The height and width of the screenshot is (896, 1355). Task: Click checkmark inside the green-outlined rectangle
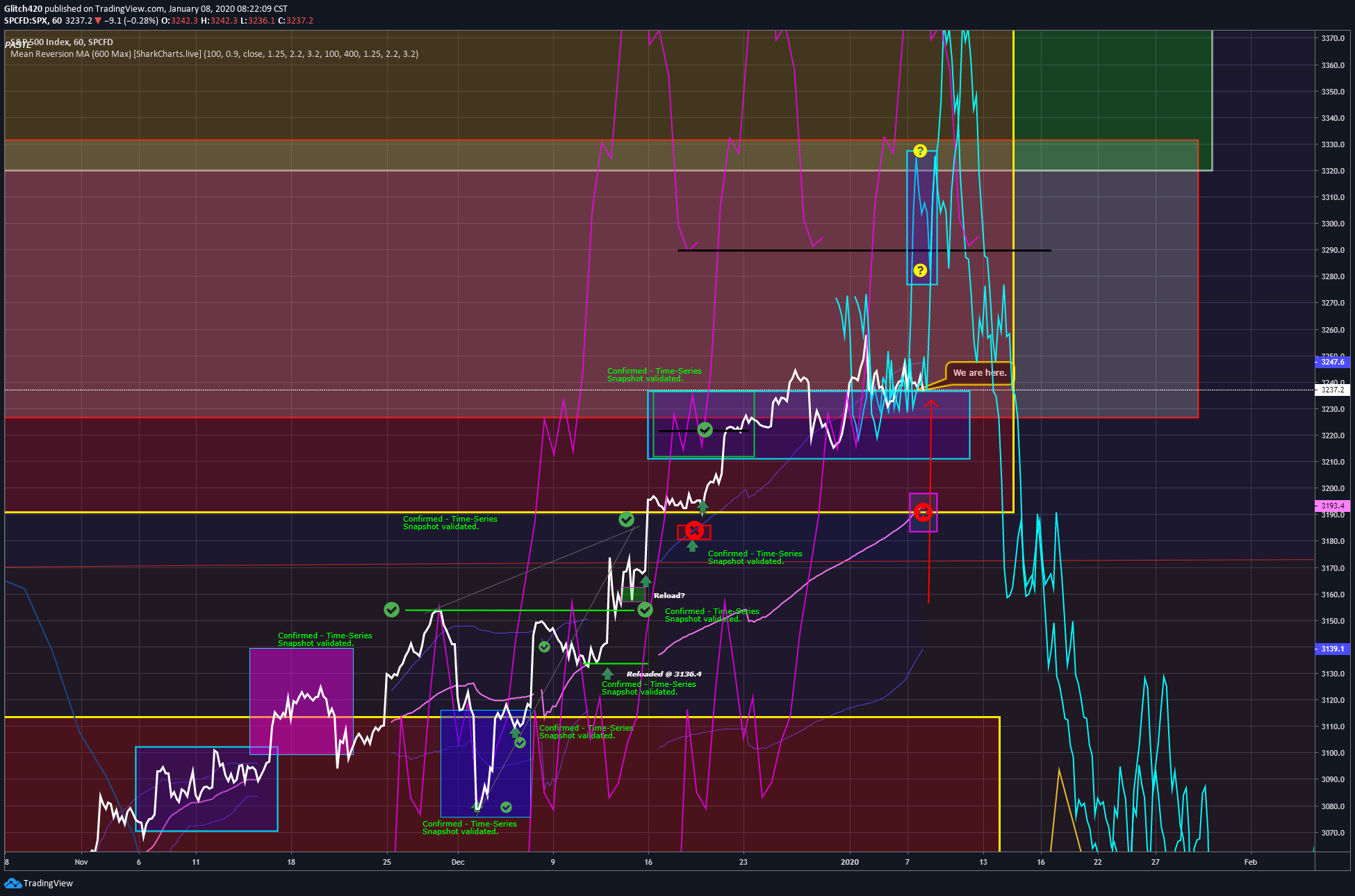705,430
